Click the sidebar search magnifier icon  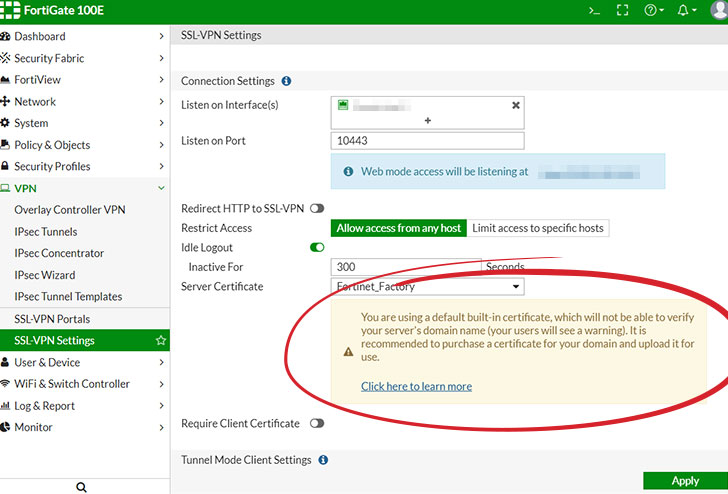(x=82, y=487)
